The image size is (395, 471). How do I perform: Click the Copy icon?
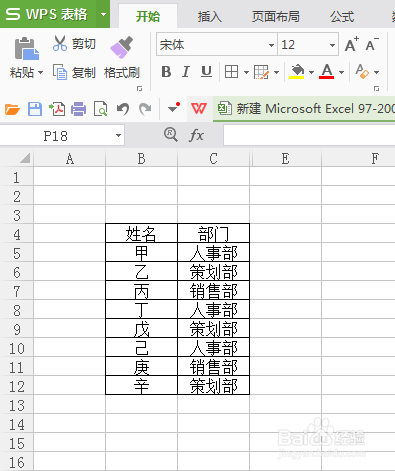60,72
